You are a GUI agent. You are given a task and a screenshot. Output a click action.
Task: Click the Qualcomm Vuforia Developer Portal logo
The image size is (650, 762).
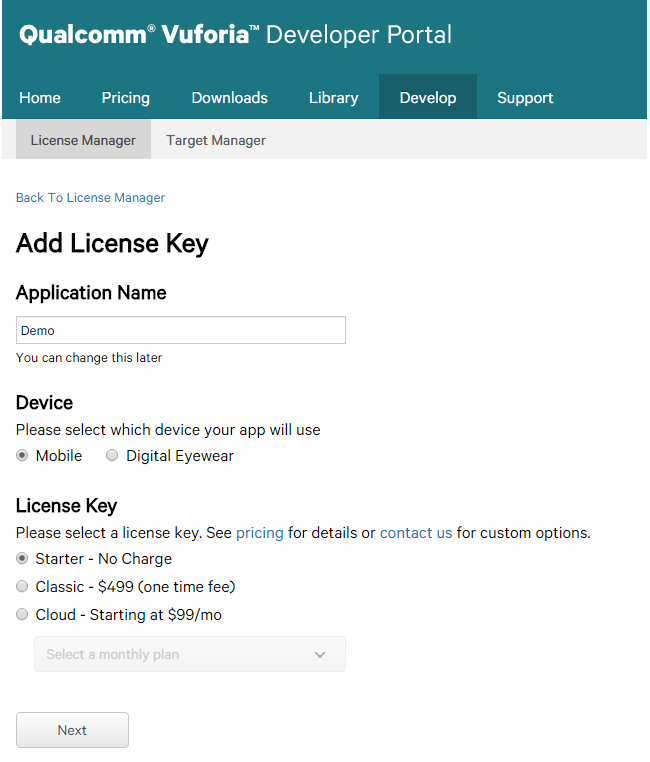(x=235, y=35)
